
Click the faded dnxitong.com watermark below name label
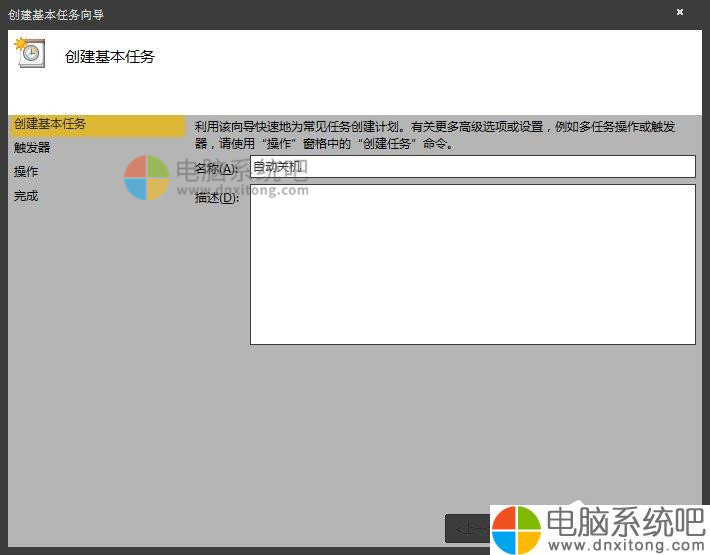tap(243, 189)
